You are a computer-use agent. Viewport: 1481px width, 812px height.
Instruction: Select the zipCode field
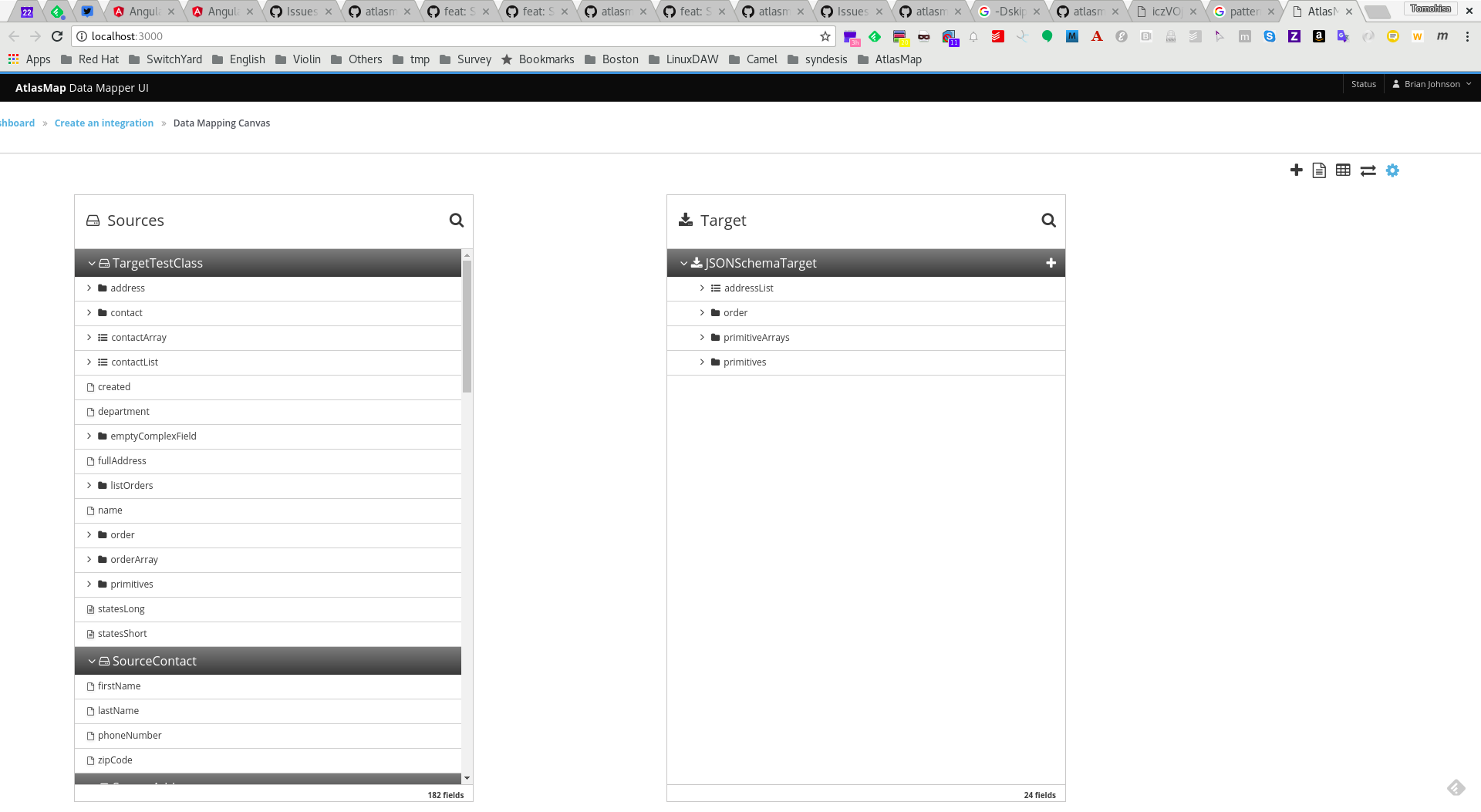[x=268, y=760]
